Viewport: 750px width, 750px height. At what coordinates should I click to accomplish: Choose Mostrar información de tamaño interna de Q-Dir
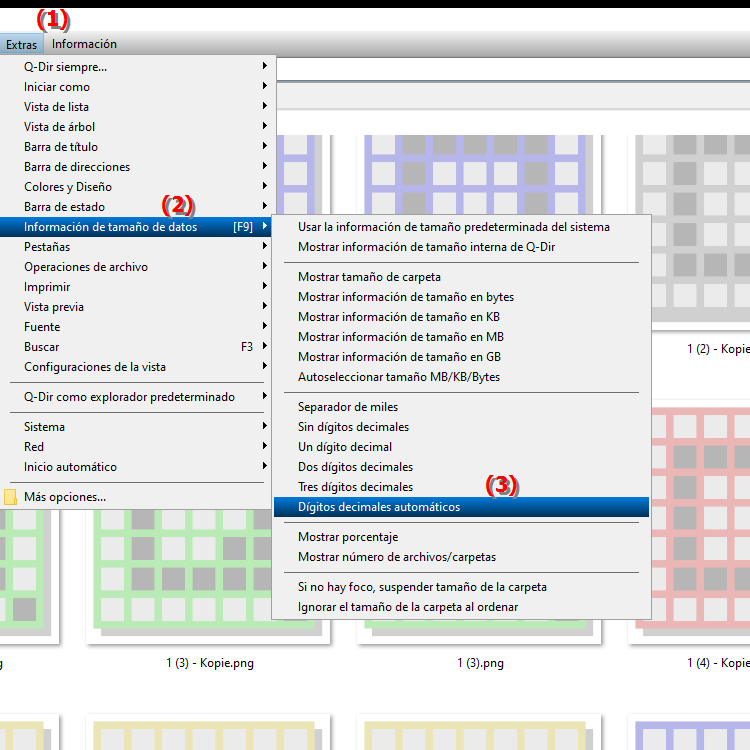462,247
